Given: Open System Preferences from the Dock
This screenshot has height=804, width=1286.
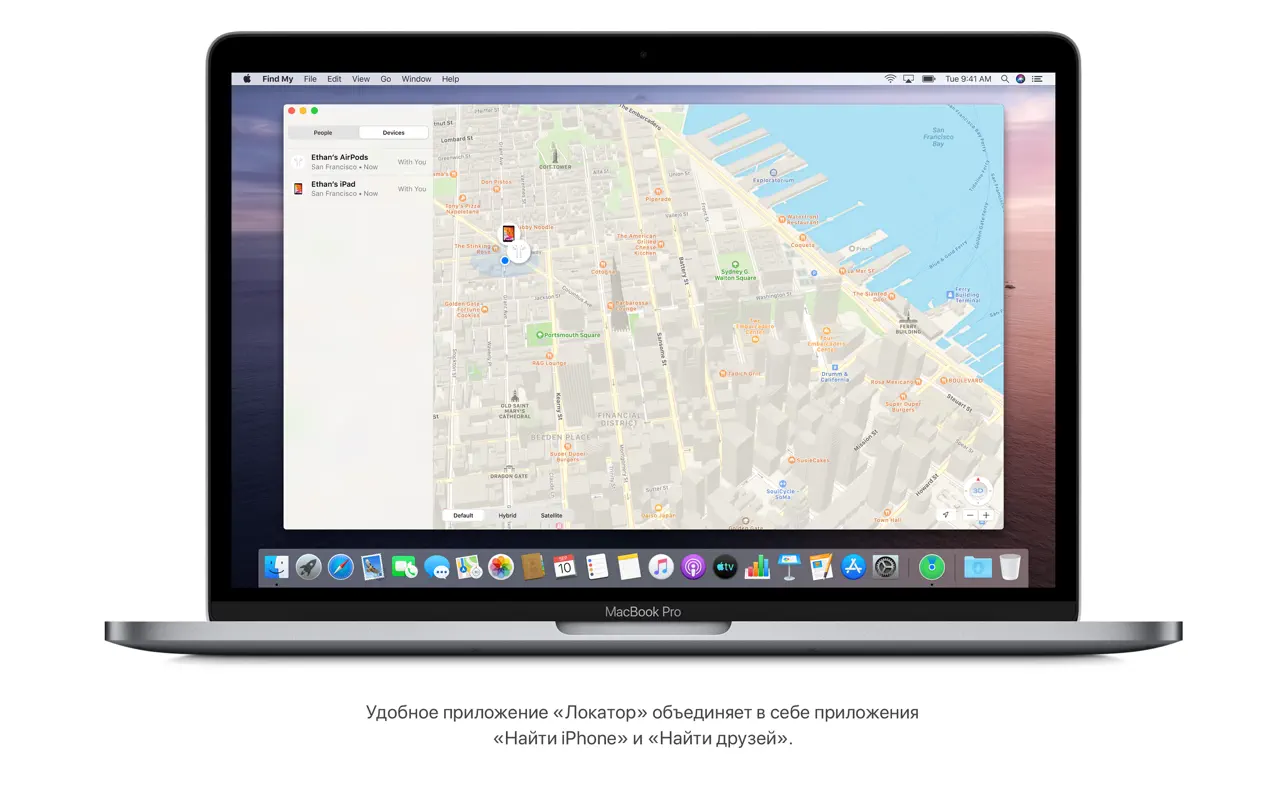Looking at the screenshot, I should point(885,568).
